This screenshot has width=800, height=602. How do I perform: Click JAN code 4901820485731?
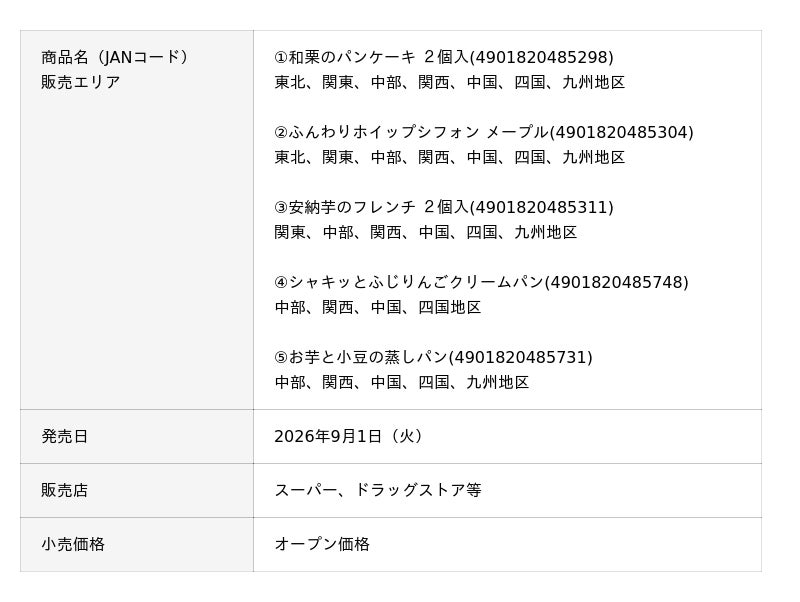click(521, 357)
